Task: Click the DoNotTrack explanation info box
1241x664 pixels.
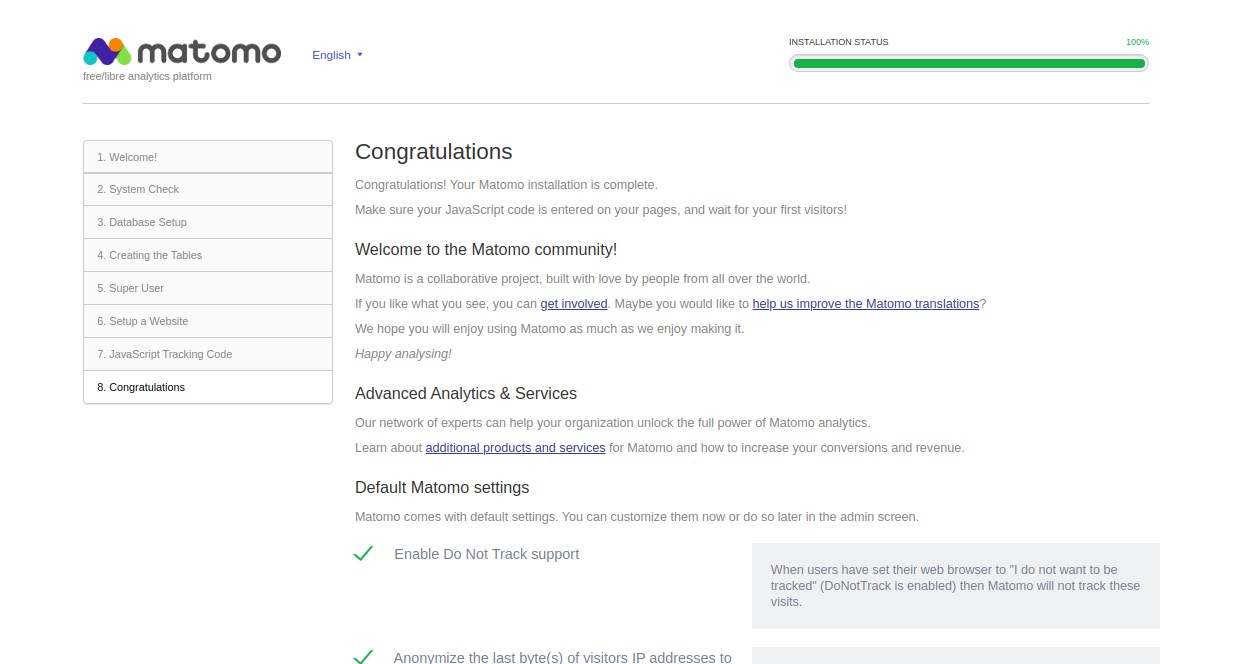Action: point(956,586)
